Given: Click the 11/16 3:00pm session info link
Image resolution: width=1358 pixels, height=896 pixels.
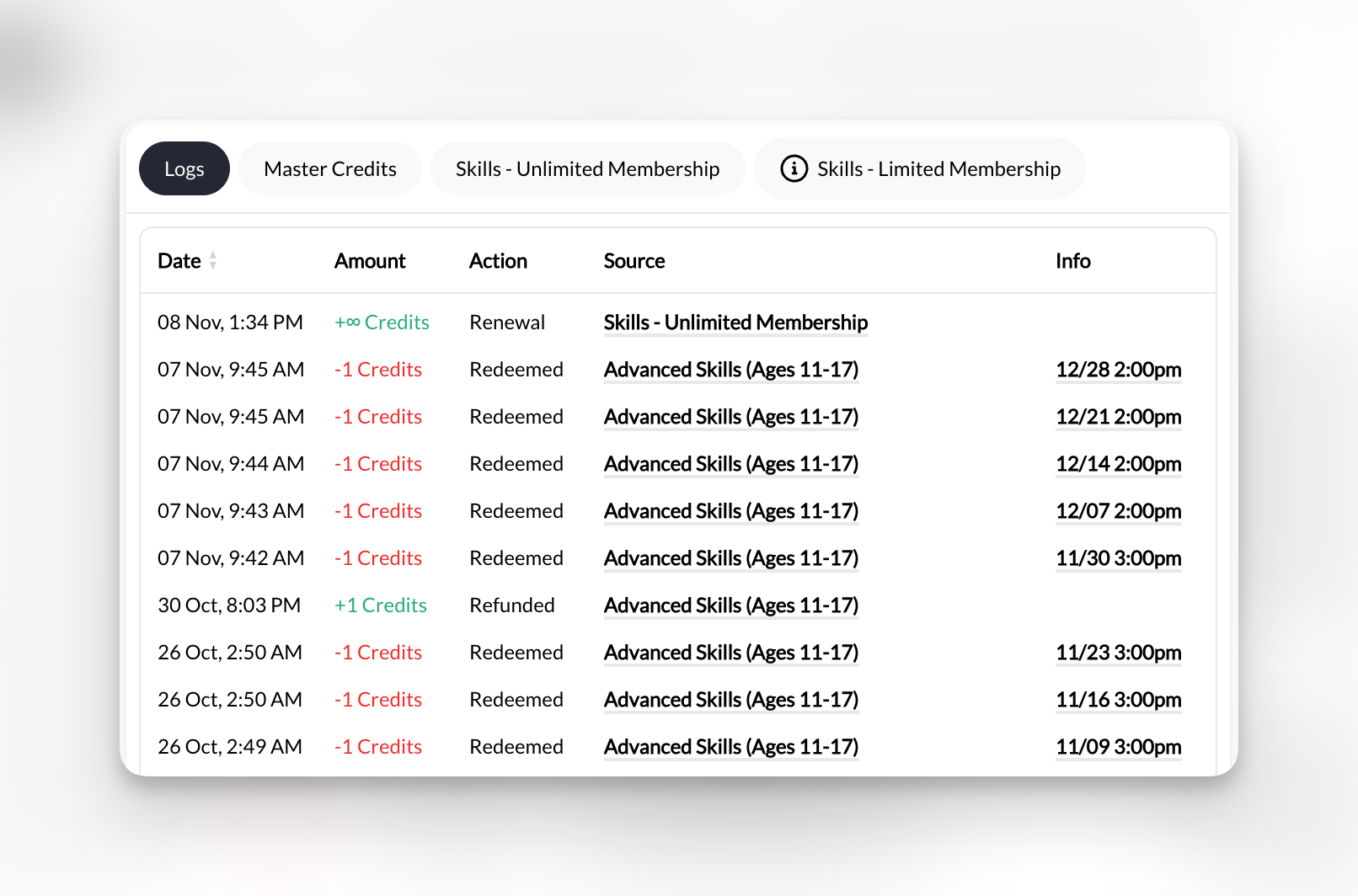Looking at the screenshot, I should click(x=1118, y=699).
